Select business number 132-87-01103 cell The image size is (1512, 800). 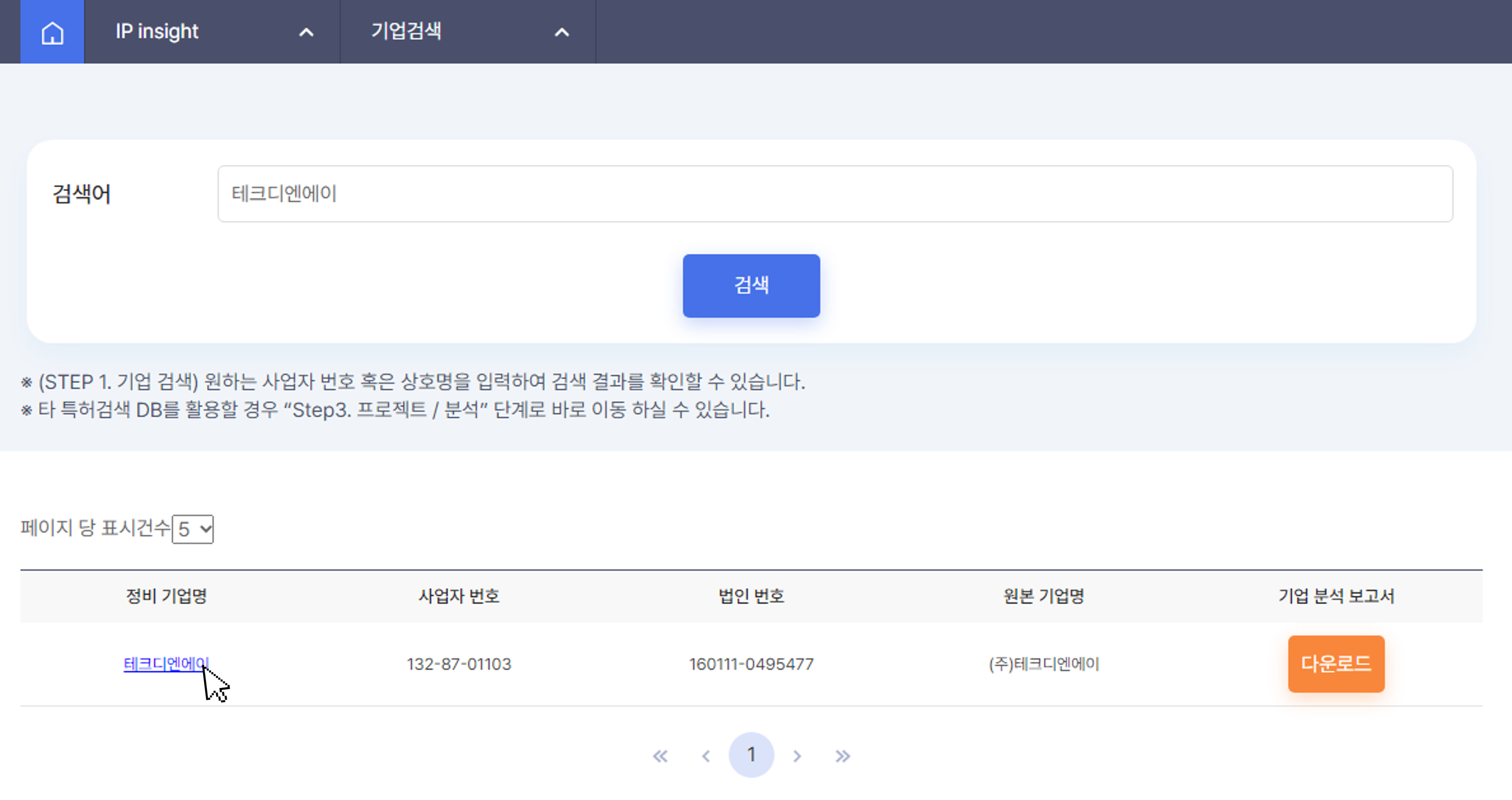tap(459, 664)
